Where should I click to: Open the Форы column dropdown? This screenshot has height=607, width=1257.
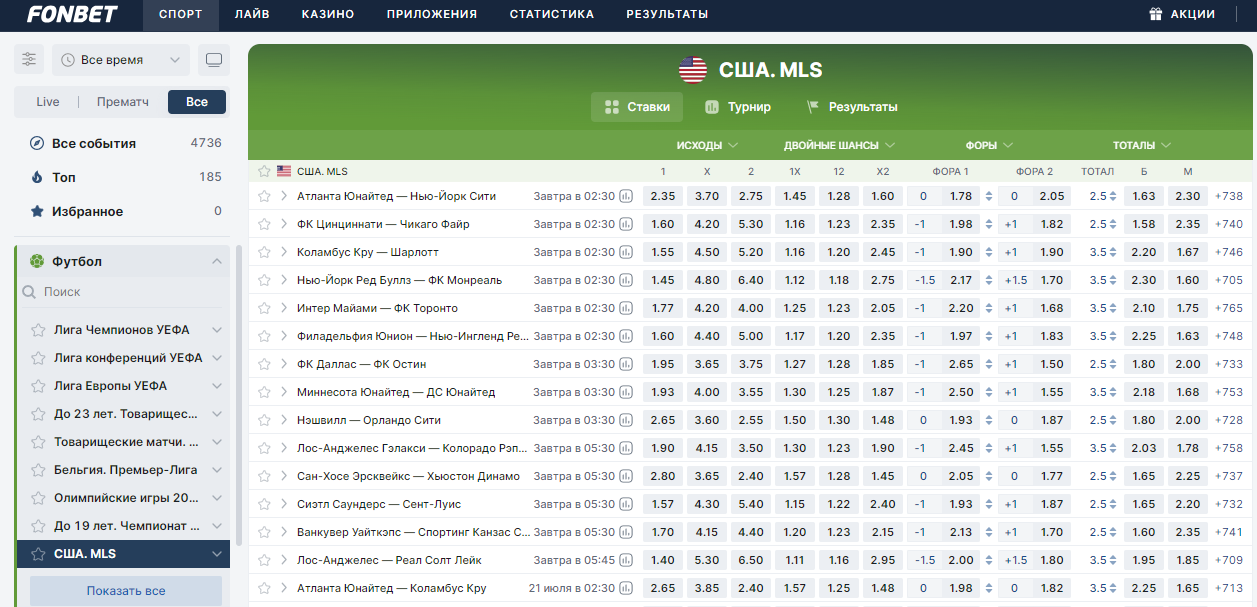[x=989, y=145]
